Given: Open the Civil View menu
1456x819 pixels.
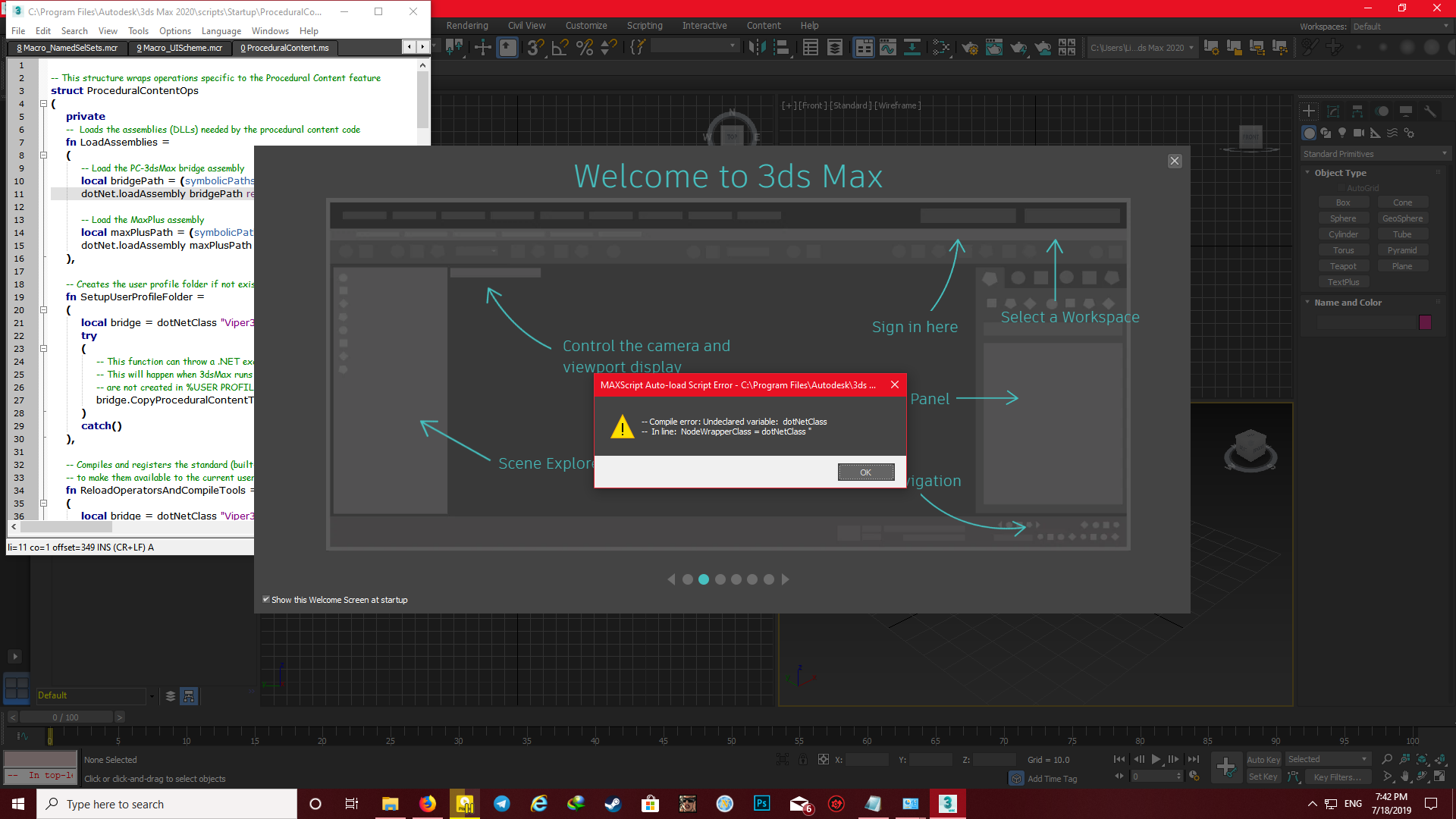Looking at the screenshot, I should point(527,26).
